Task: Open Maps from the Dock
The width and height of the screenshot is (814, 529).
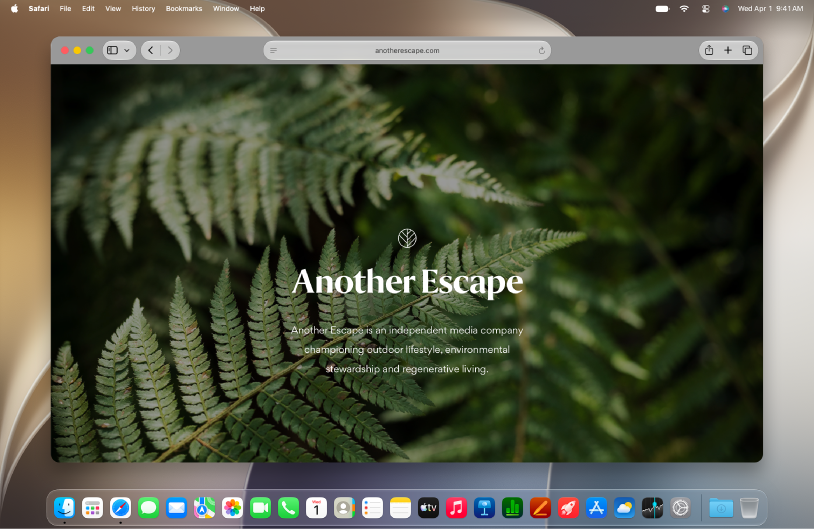Action: (205, 508)
